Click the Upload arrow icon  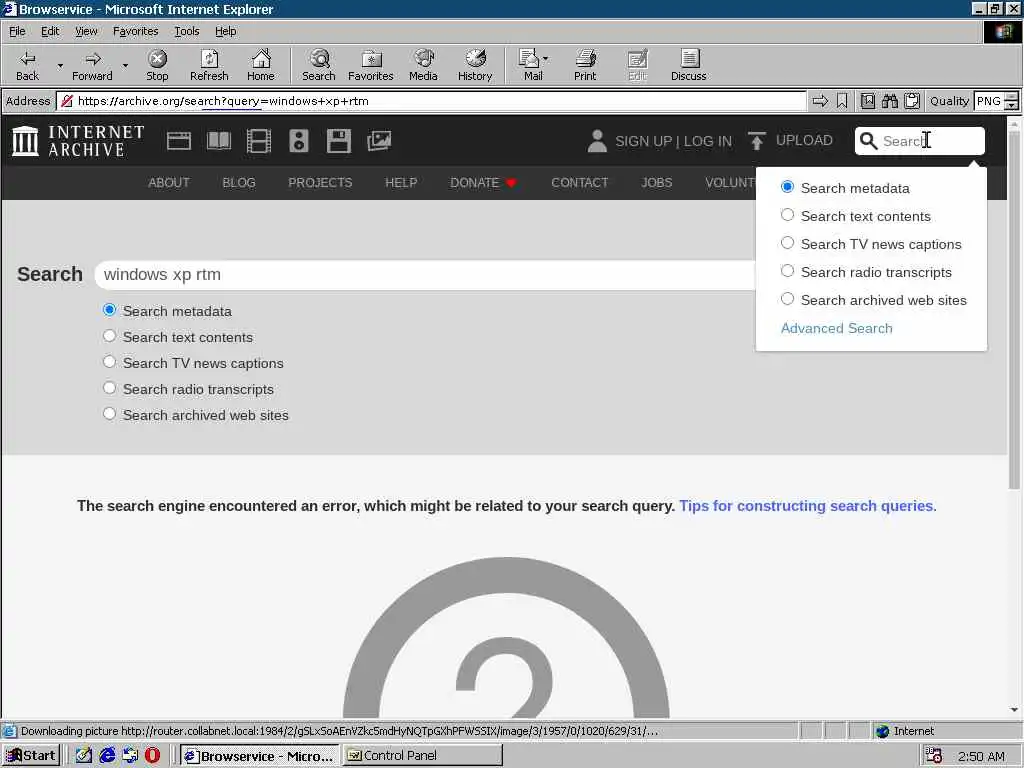coord(756,140)
